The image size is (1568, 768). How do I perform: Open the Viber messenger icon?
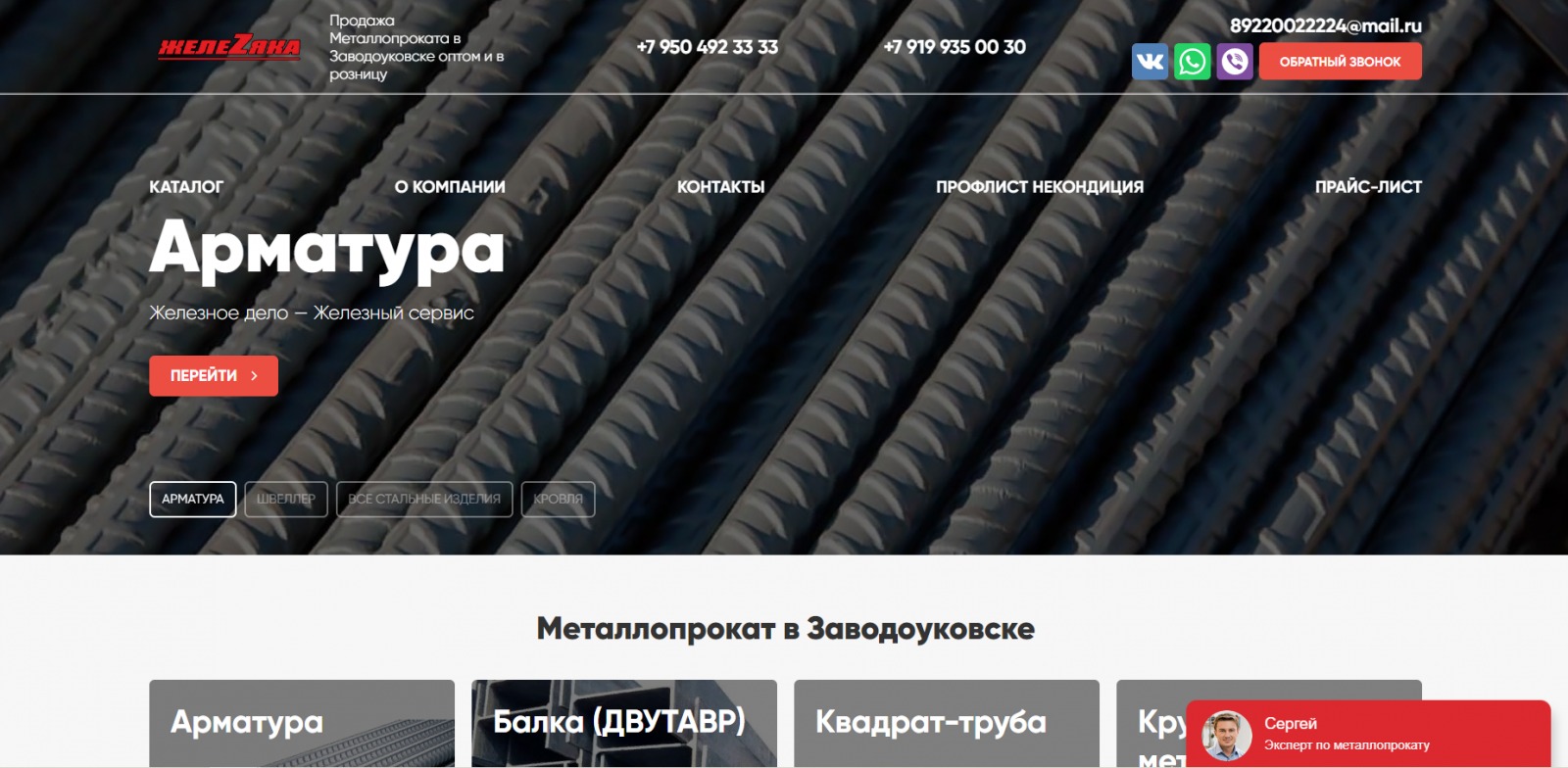coord(1235,62)
